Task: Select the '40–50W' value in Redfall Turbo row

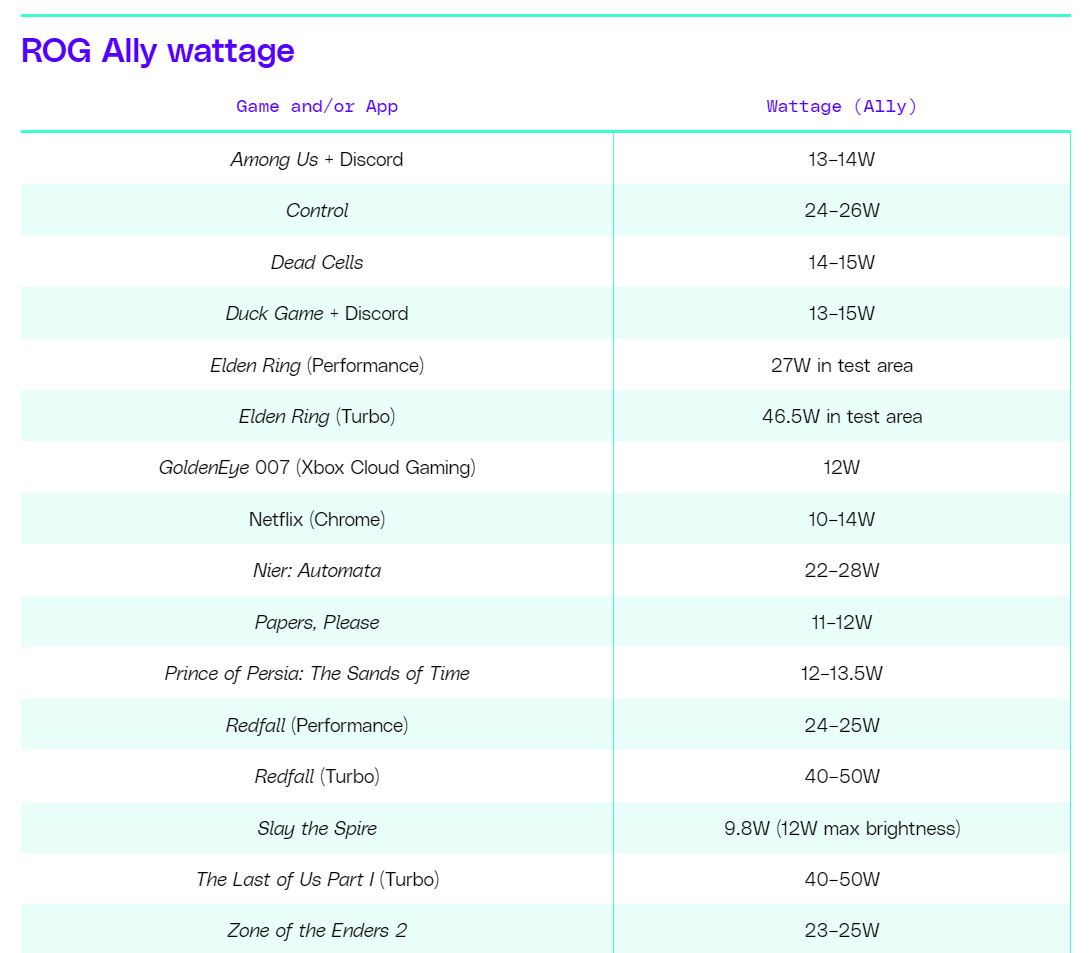Action: (842, 777)
